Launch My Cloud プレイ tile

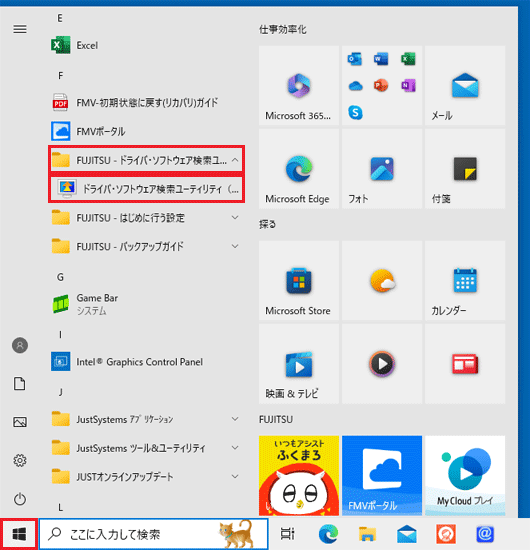(x=465, y=476)
